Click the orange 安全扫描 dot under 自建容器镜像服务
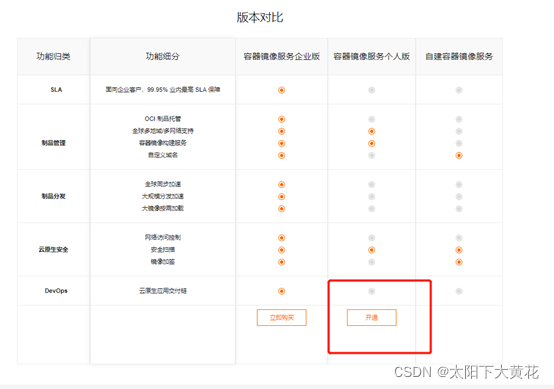Screen dimensions: 554x389 click(459, 250)
